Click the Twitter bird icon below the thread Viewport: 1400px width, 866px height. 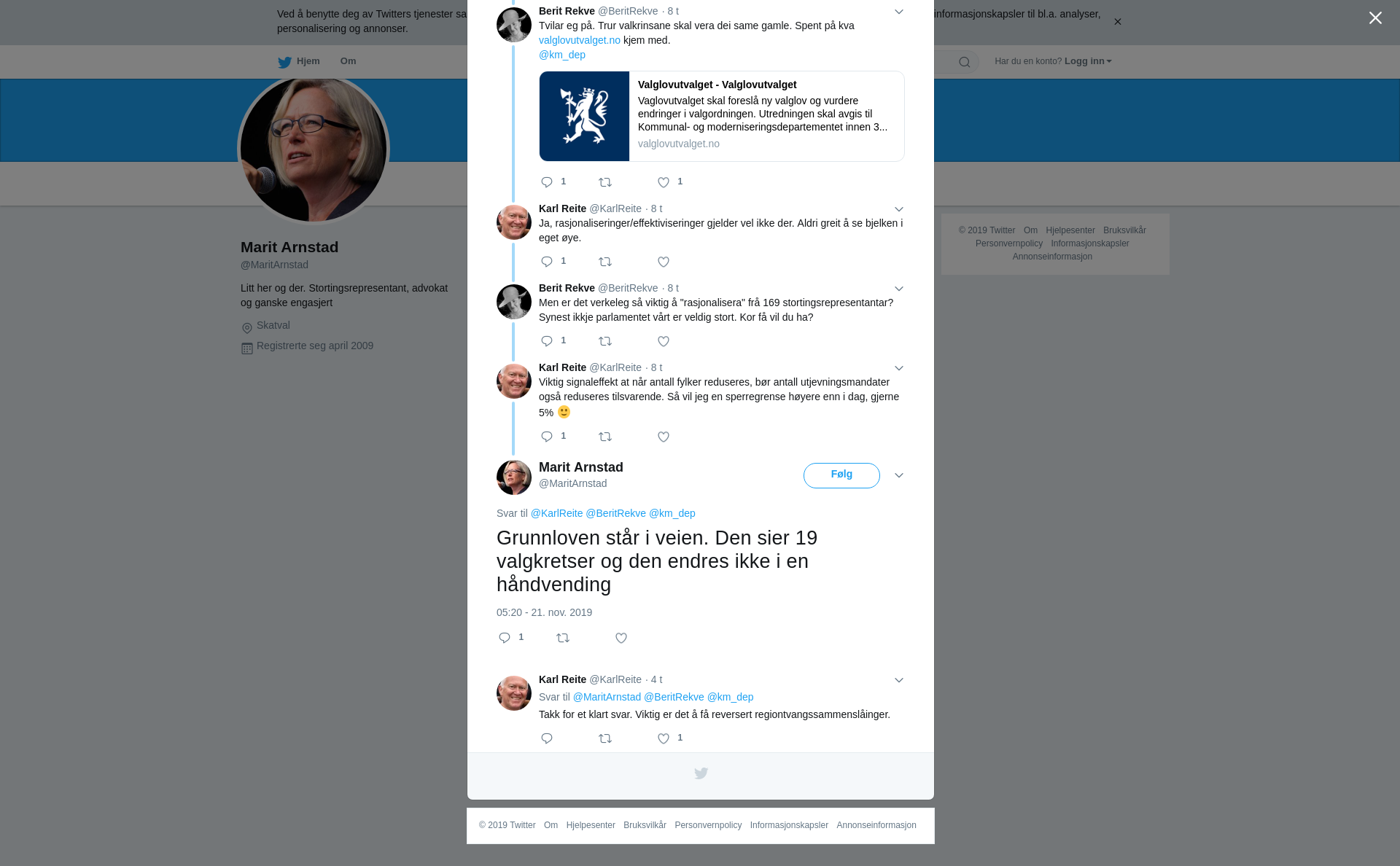[701, 773]
